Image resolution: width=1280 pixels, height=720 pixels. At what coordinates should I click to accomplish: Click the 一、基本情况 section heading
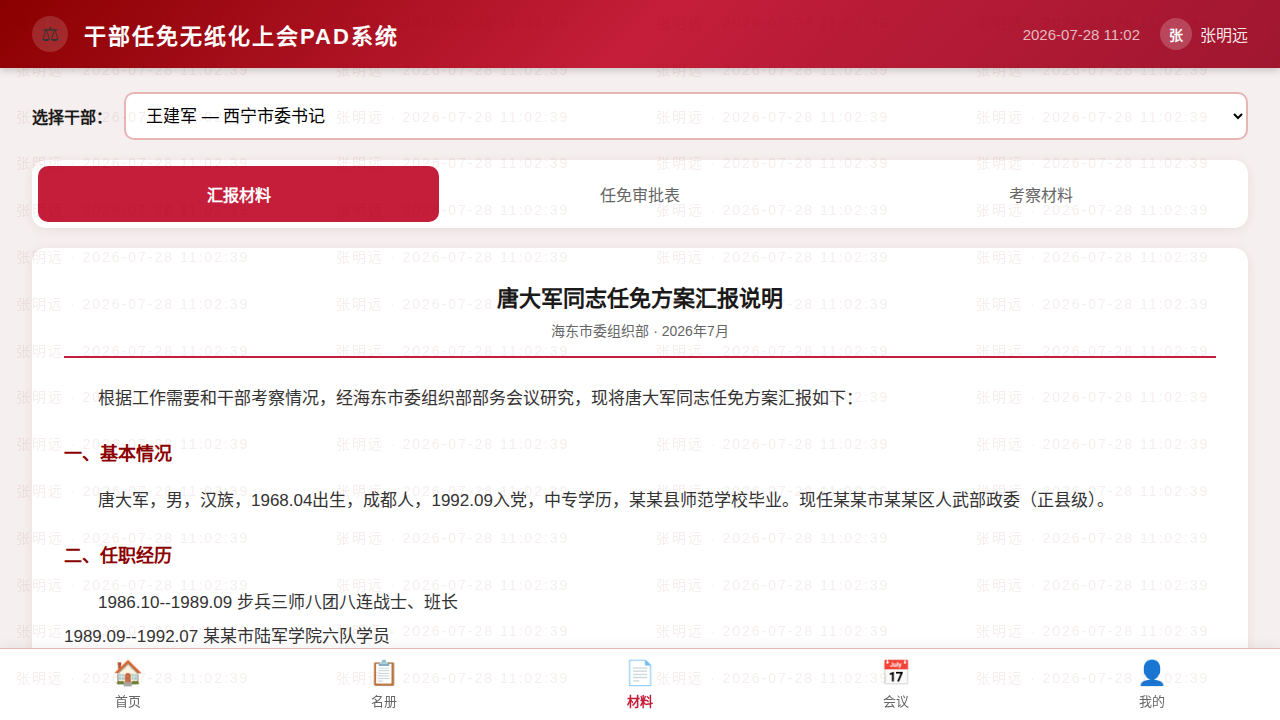click(118, 454)
